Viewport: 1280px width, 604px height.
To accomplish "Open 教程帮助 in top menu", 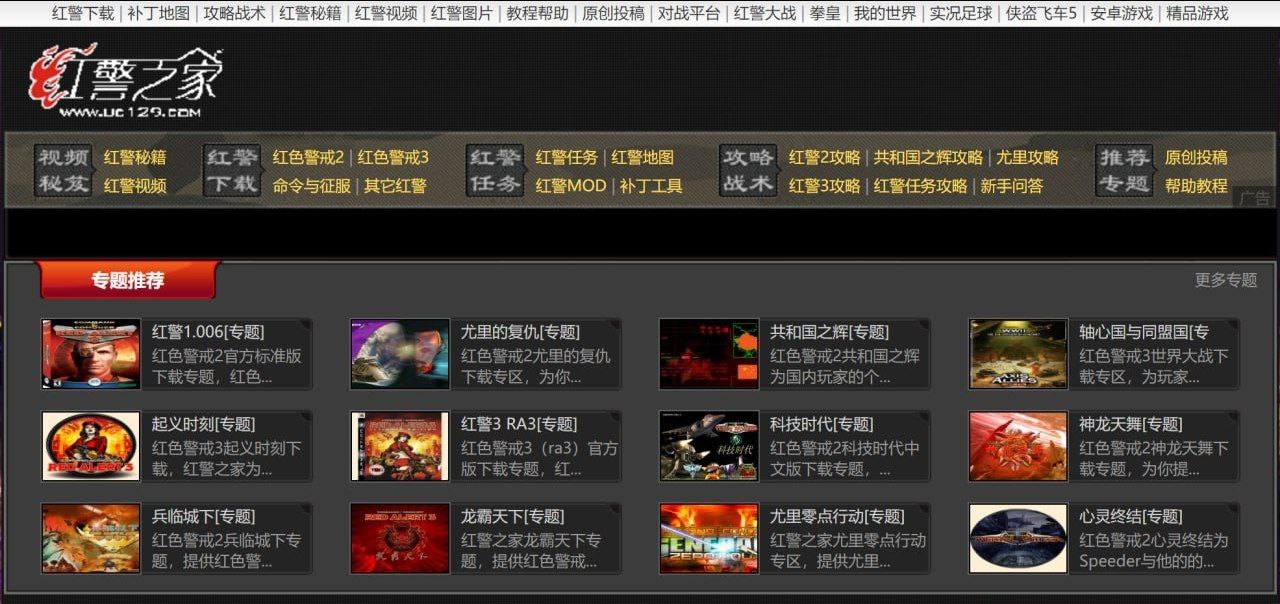I will click(x=538, y=13).
